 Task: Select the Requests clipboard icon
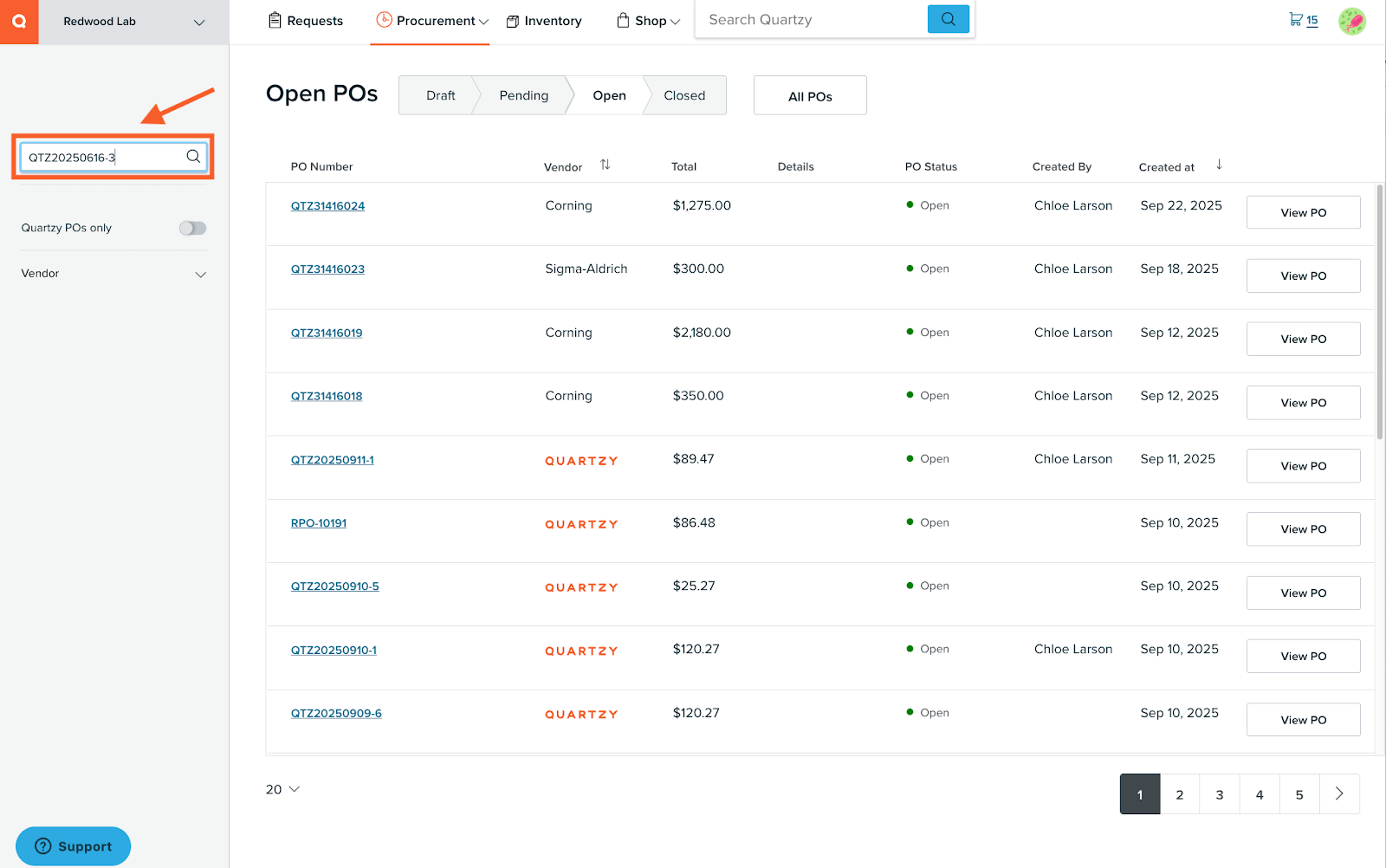(x=275, y=20)
